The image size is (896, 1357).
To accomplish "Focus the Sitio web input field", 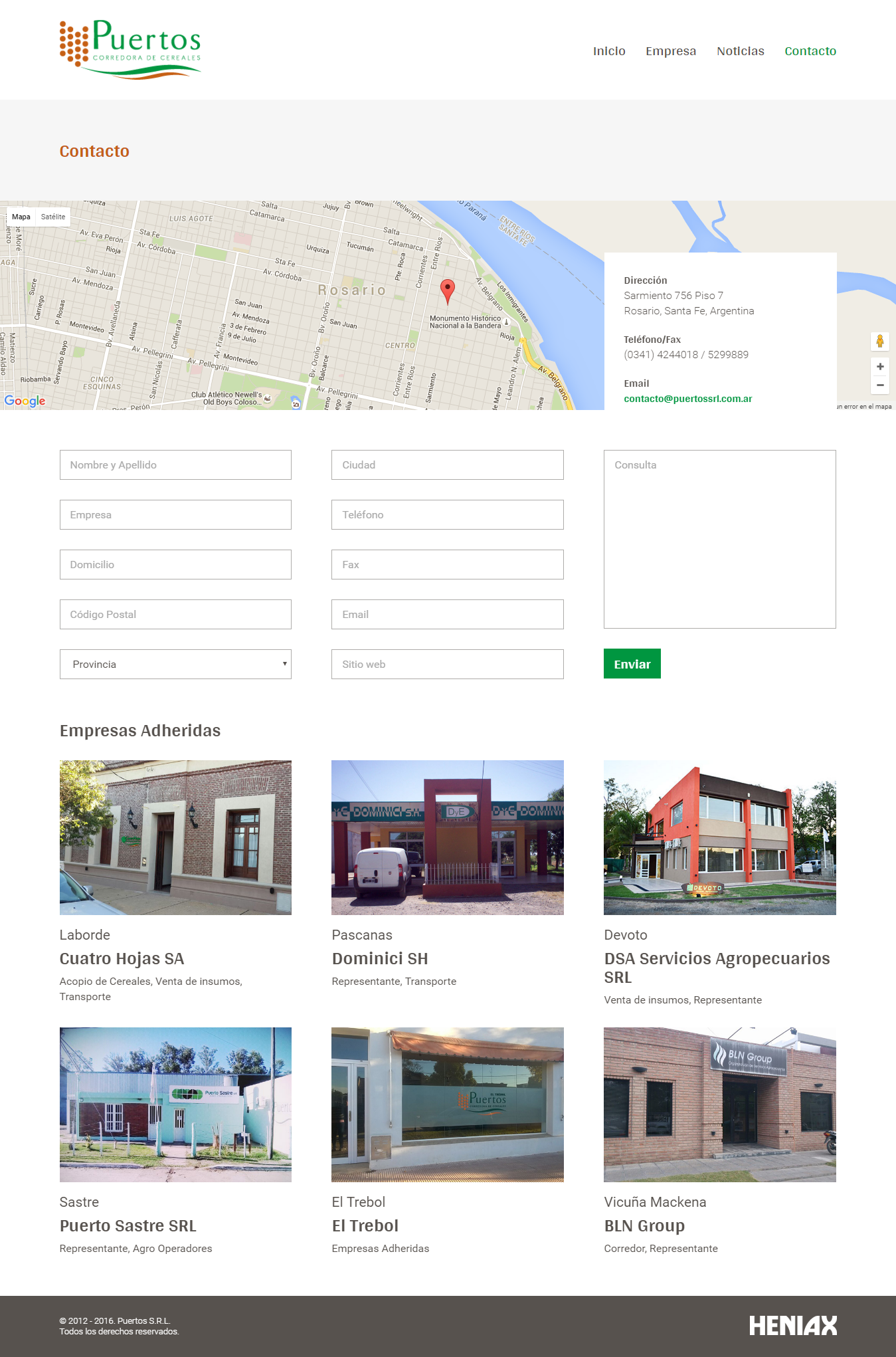I will point(448,664).
